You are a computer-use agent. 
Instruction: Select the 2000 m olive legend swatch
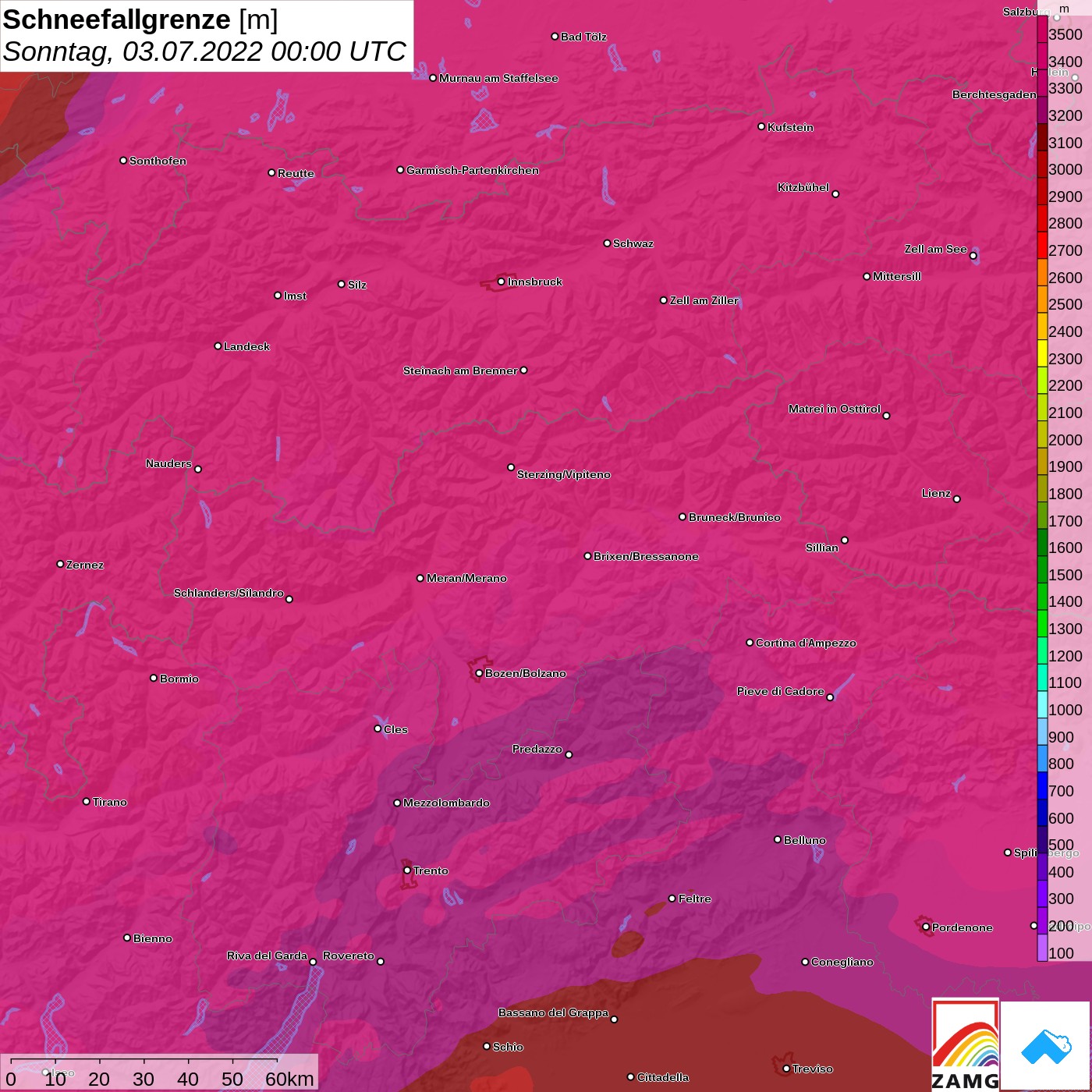[x=1042, y=434]
